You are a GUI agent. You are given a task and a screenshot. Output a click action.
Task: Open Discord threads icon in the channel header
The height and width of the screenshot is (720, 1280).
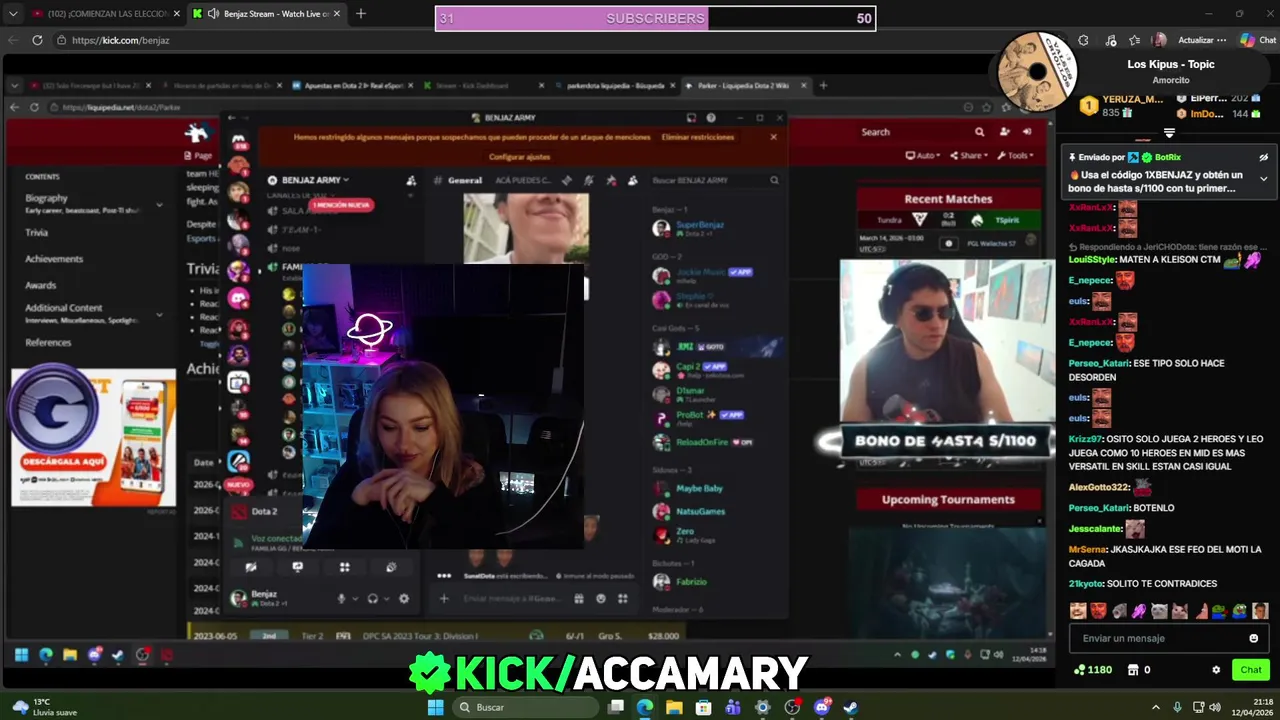(x=567, y=180)
